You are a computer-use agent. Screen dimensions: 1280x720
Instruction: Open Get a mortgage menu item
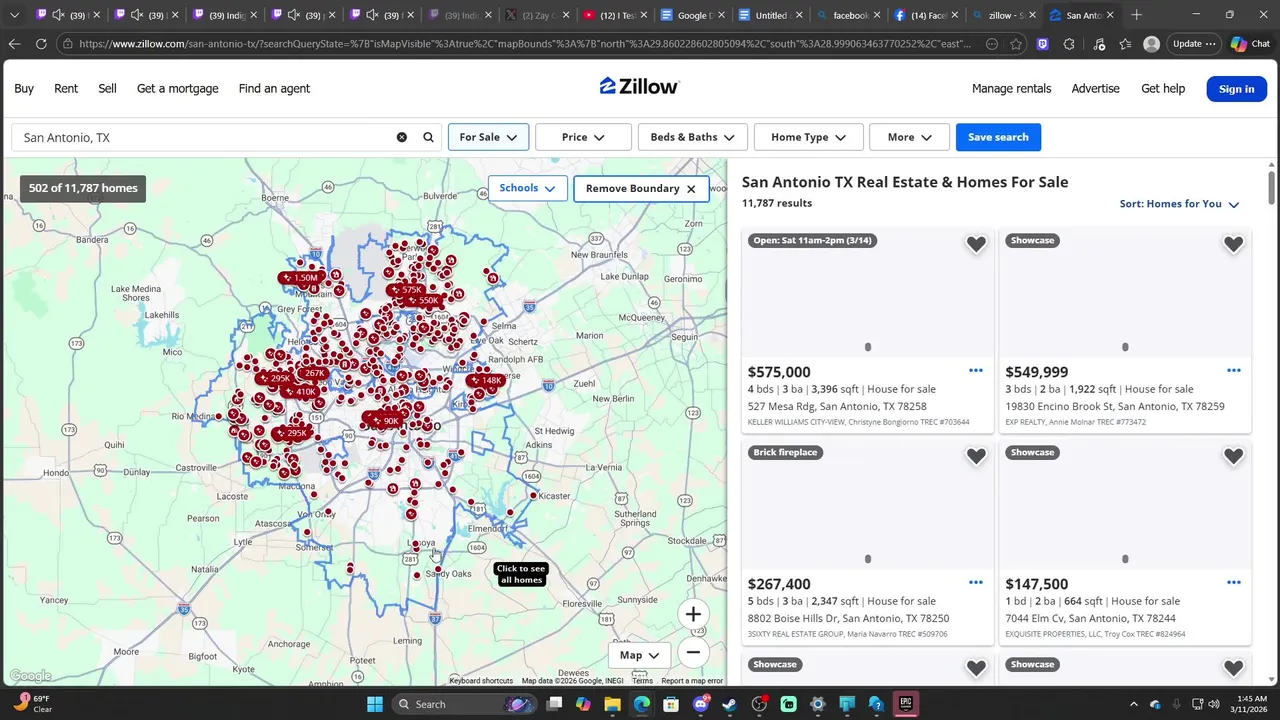(178, 88)
